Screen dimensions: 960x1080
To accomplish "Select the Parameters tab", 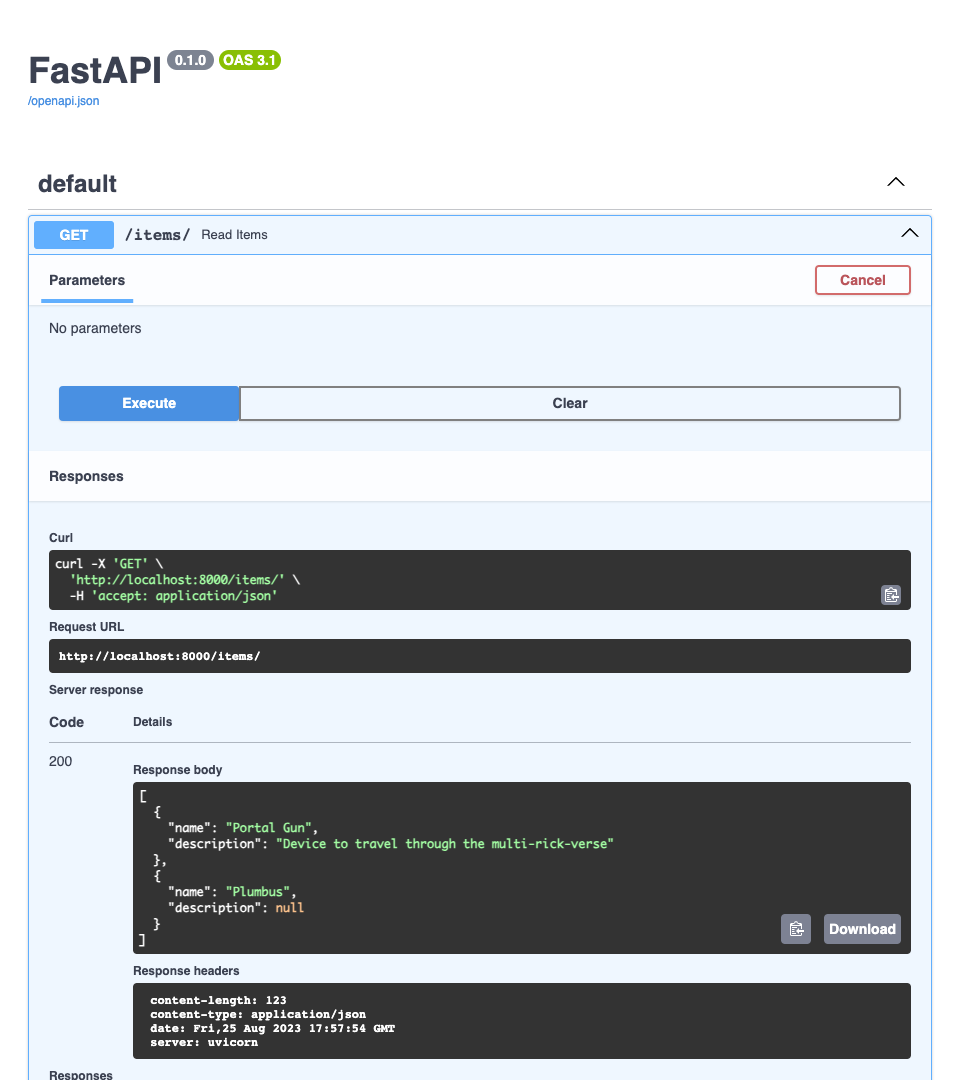I will pyautogui.click(x=87, y=280).
